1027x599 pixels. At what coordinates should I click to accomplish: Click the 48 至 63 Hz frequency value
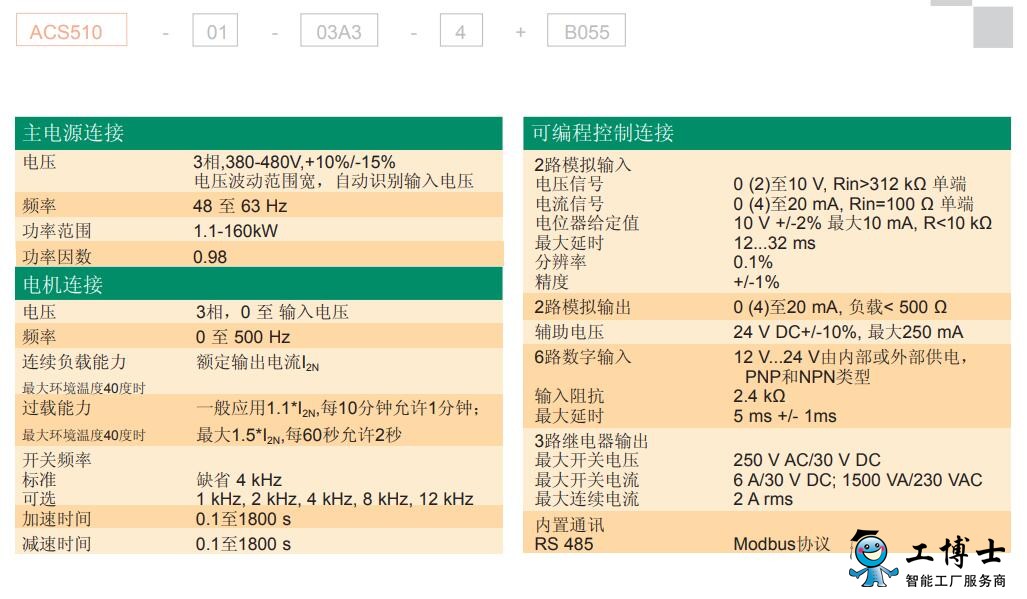[x=240, y=206]
